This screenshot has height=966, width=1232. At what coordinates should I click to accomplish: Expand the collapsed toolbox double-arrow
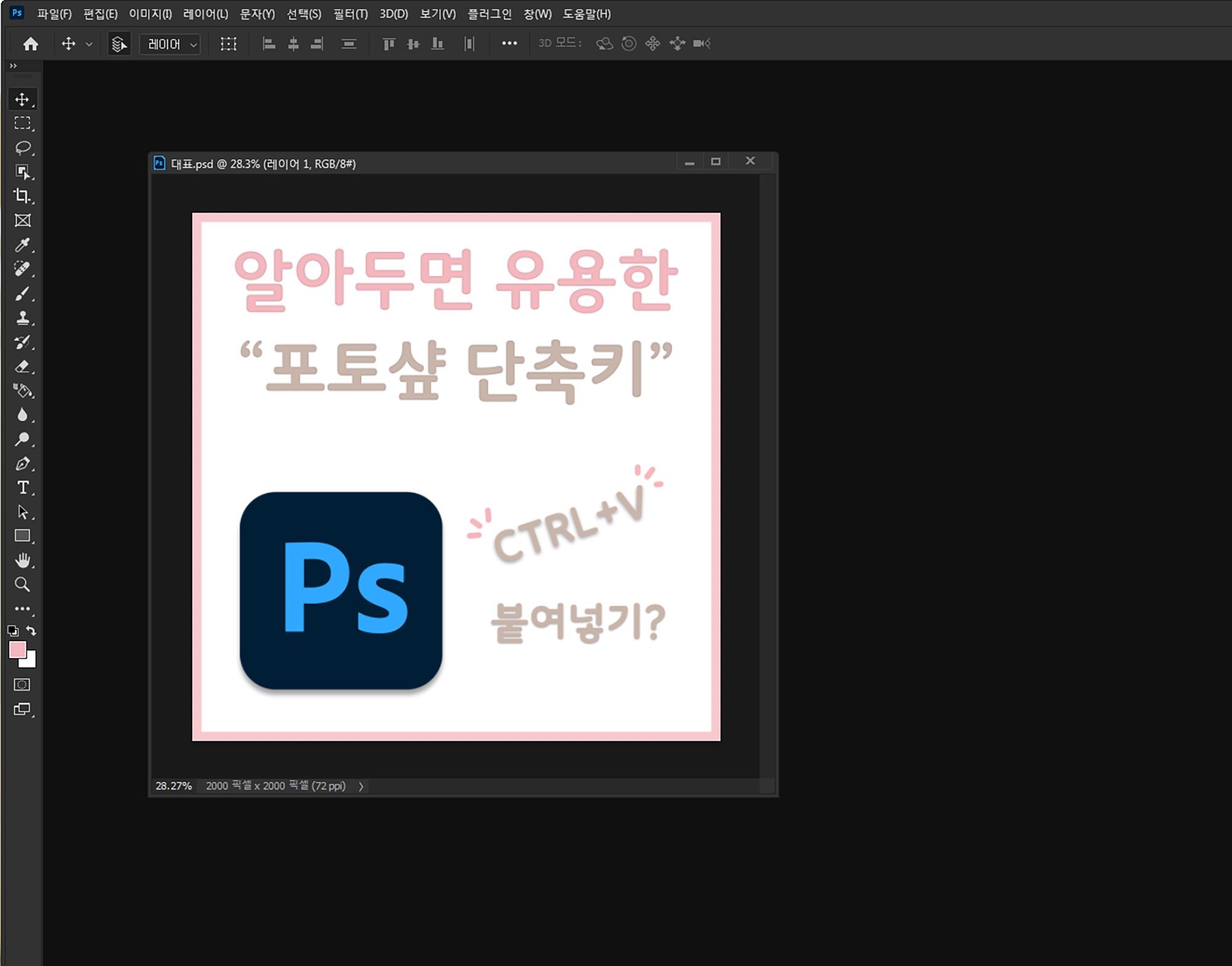pos(13,66)
